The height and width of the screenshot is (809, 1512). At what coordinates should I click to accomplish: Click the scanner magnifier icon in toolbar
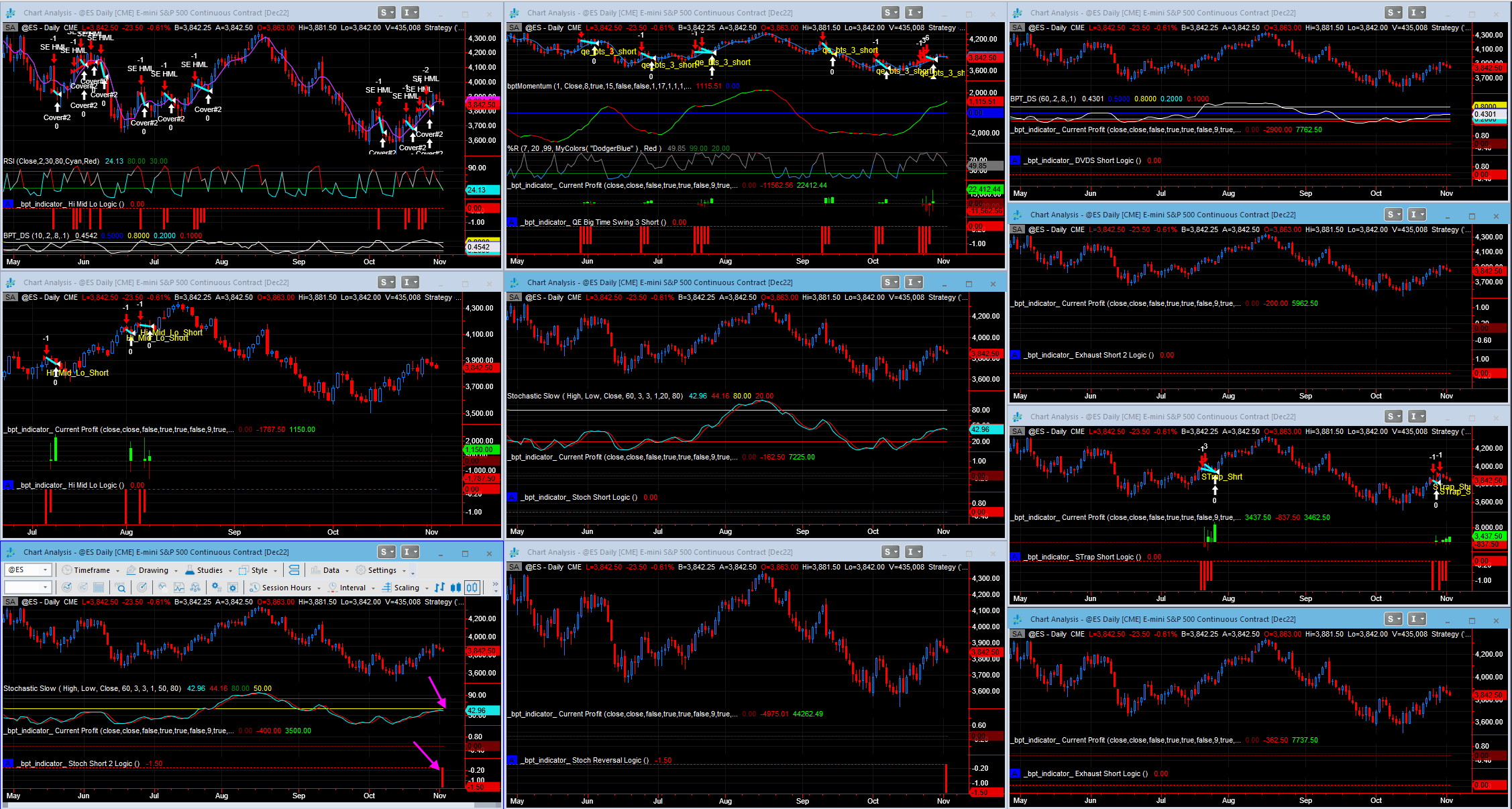[120, 588]
